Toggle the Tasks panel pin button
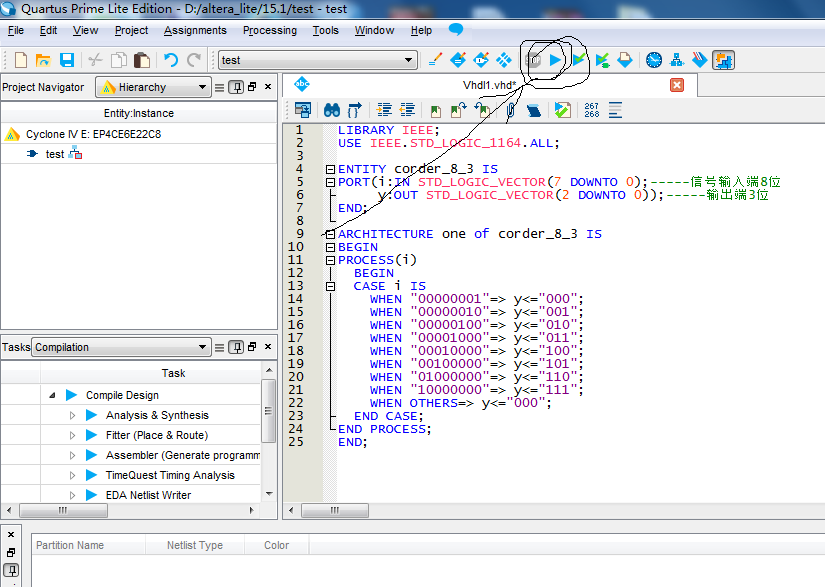 (237, 347)
